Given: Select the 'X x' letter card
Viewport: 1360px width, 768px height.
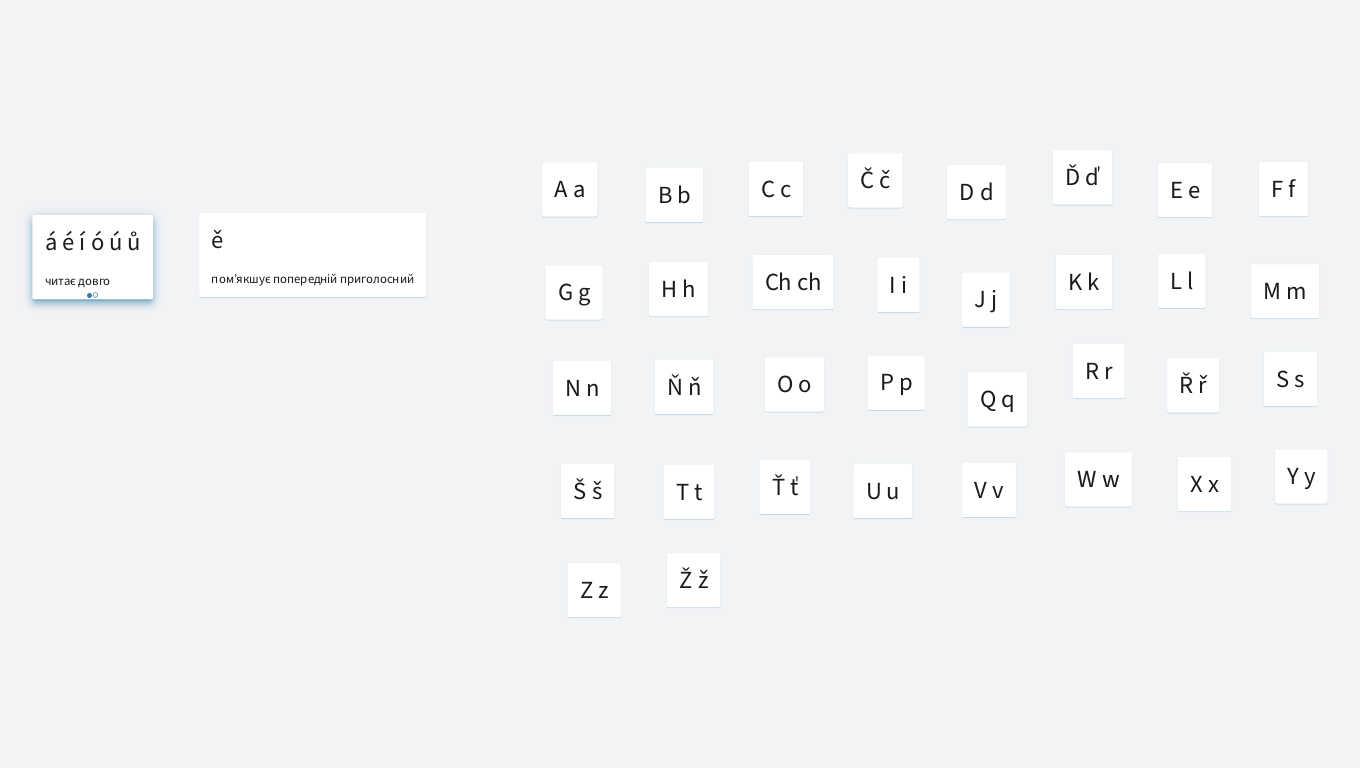Looking at the screenshot, I should 1204,484.
